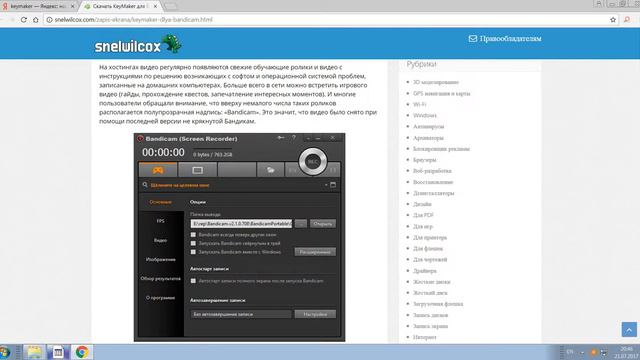Click the snelwilcox dinosaur logo
Screen dimensions: 640x360
[138, 44]
